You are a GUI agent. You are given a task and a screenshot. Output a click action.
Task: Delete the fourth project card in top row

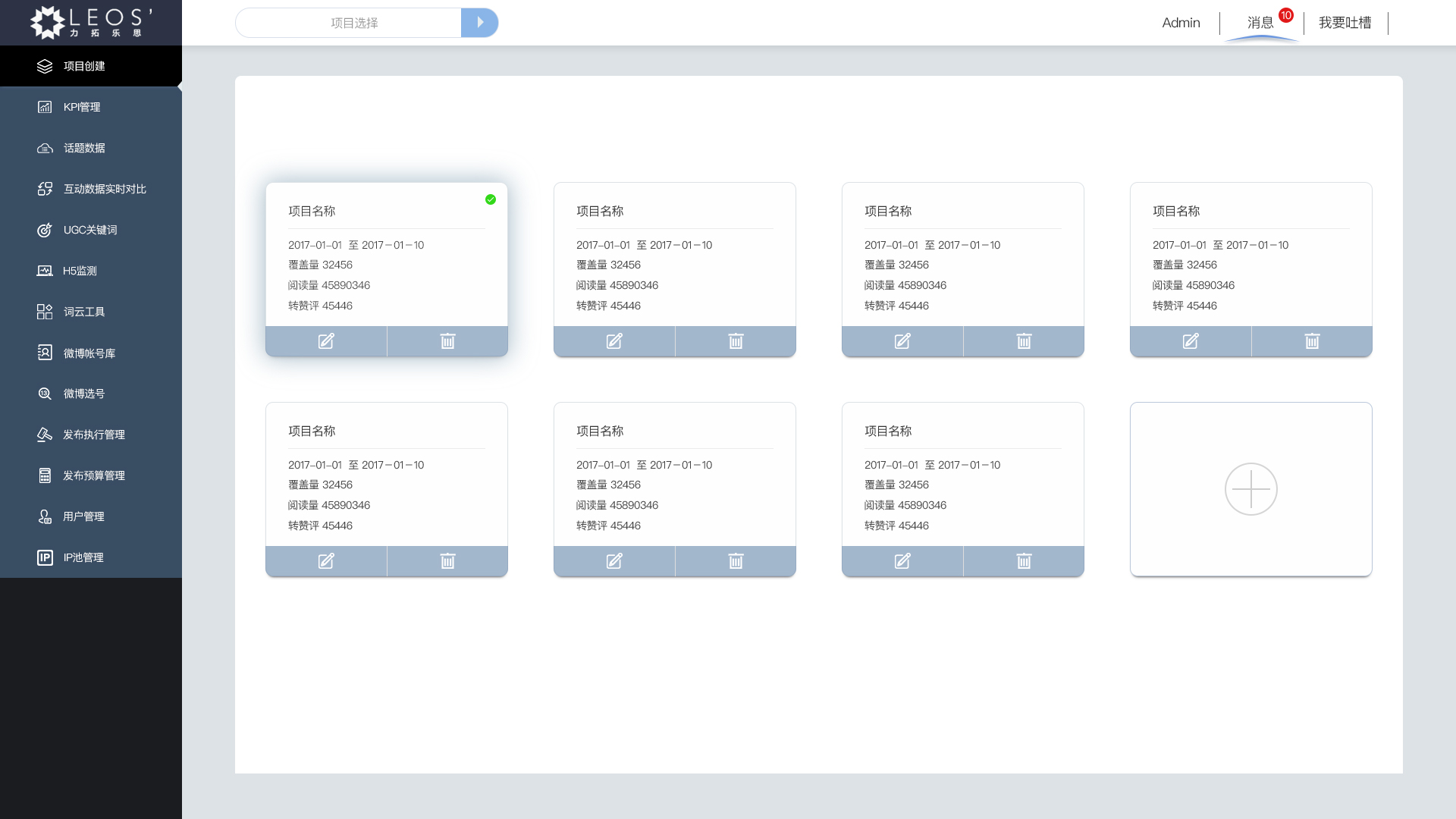tap(1312, 341)
